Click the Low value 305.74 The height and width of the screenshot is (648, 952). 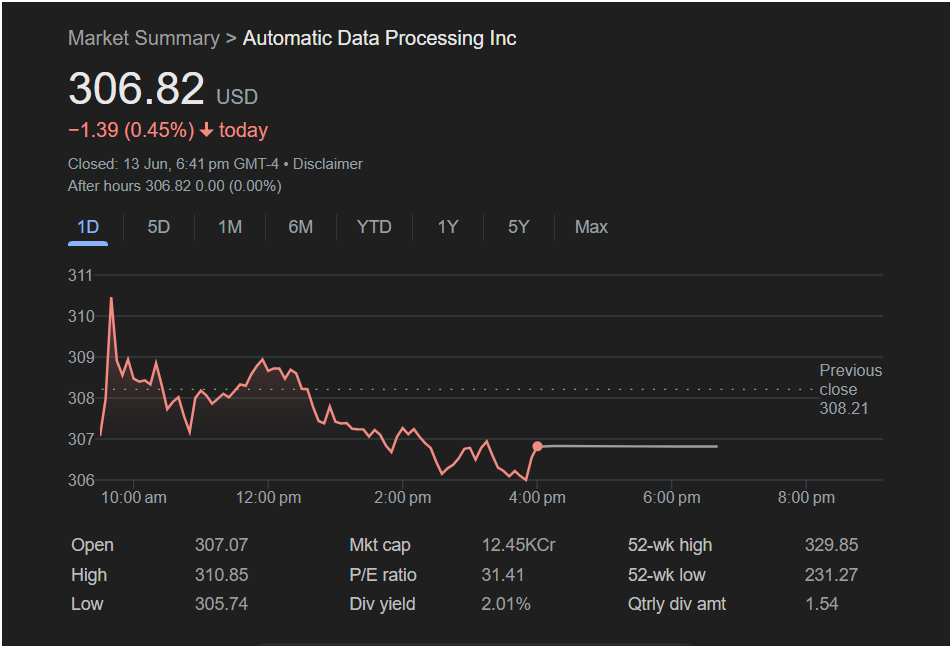coord(222,604)
